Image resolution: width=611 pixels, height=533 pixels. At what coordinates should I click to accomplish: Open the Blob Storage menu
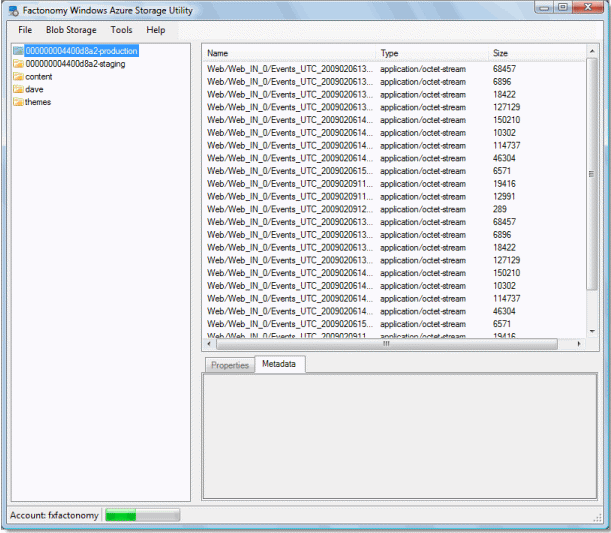click(71, 30)
